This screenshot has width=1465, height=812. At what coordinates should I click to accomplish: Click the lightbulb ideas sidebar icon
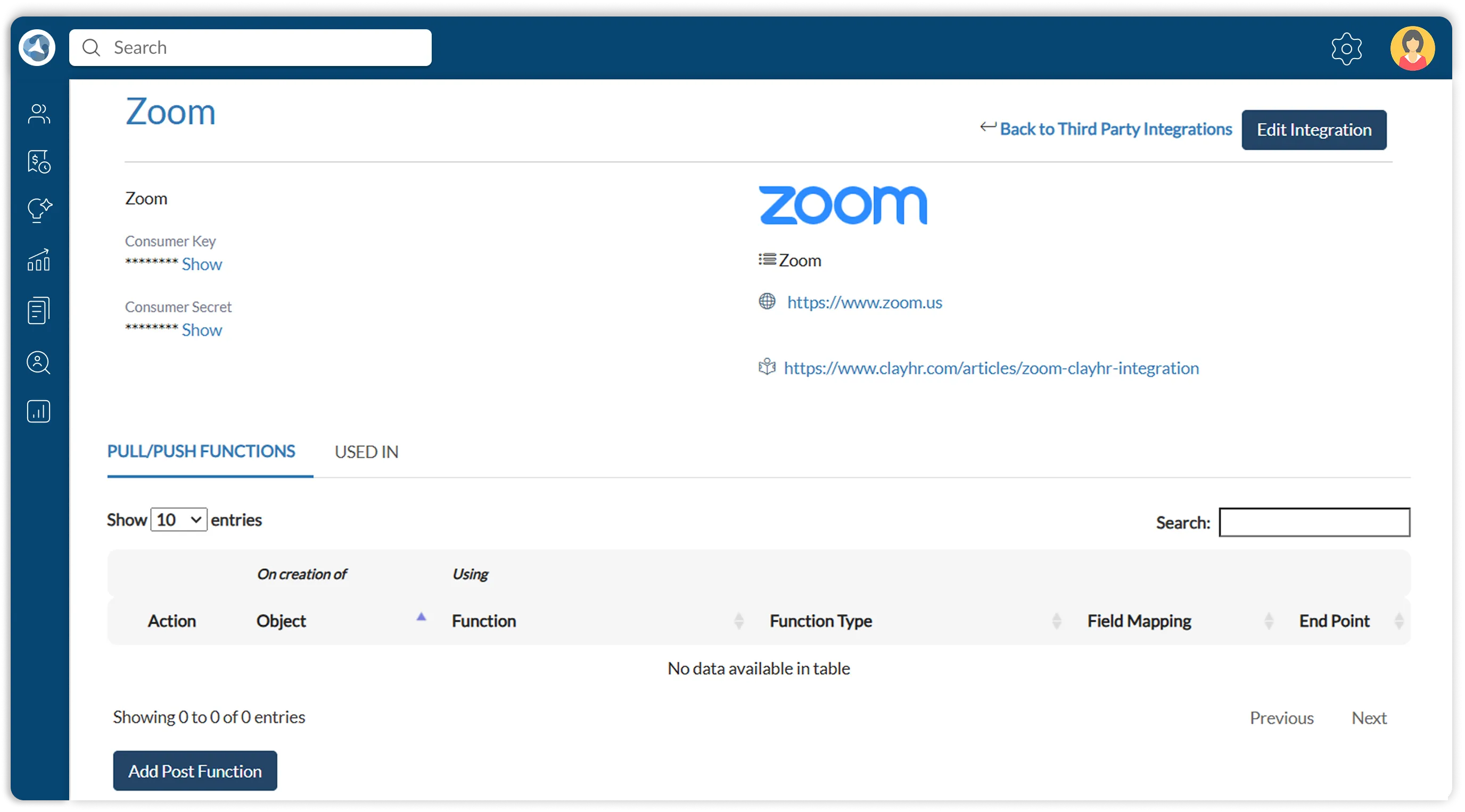click(x=39, y=210)
